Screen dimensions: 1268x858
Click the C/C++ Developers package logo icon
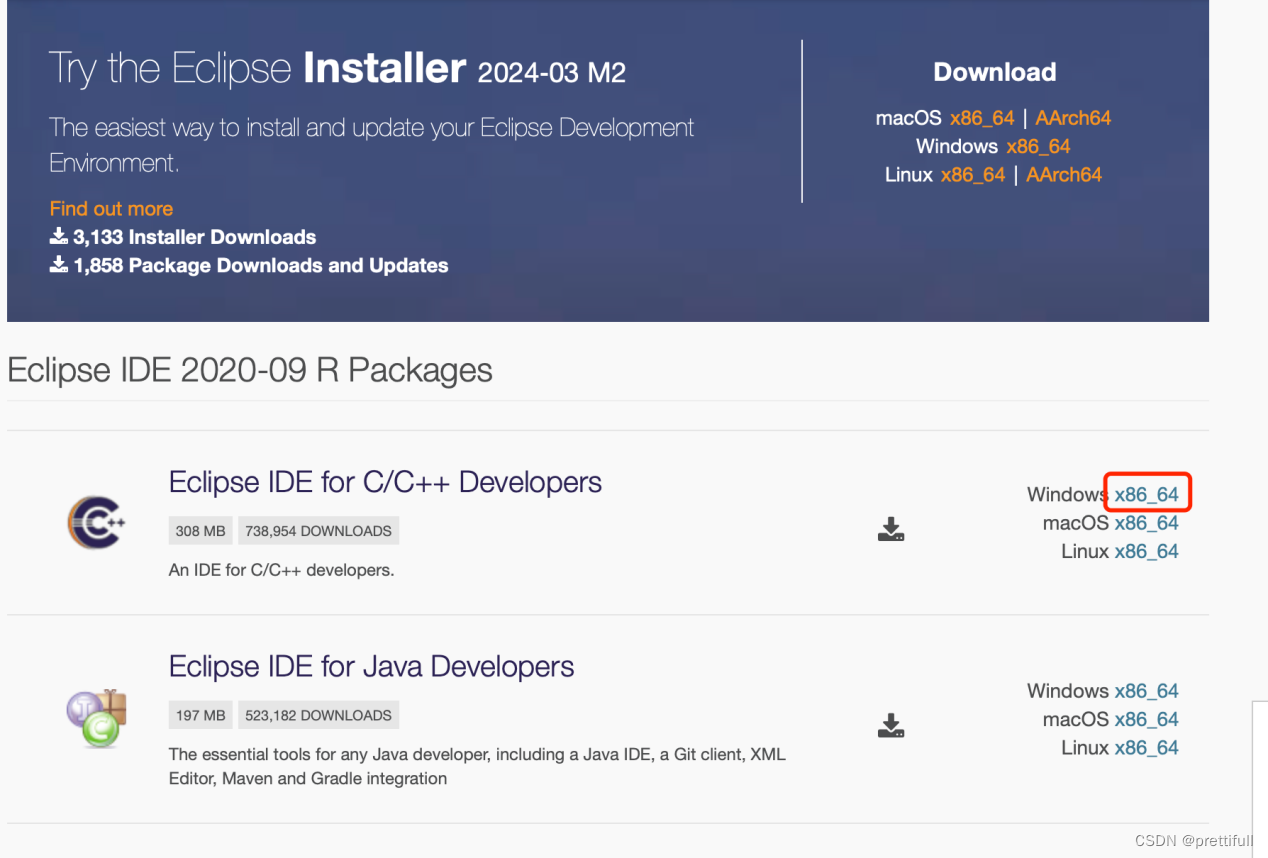pos(96,521)
